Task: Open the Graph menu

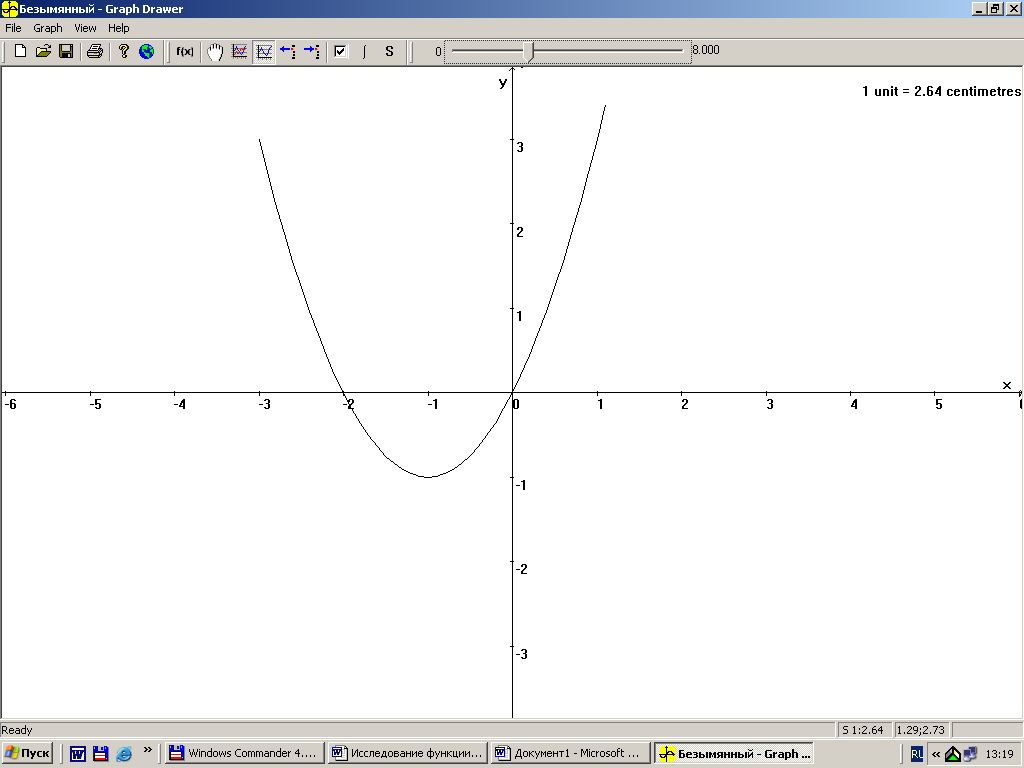Action: point(48,28)
